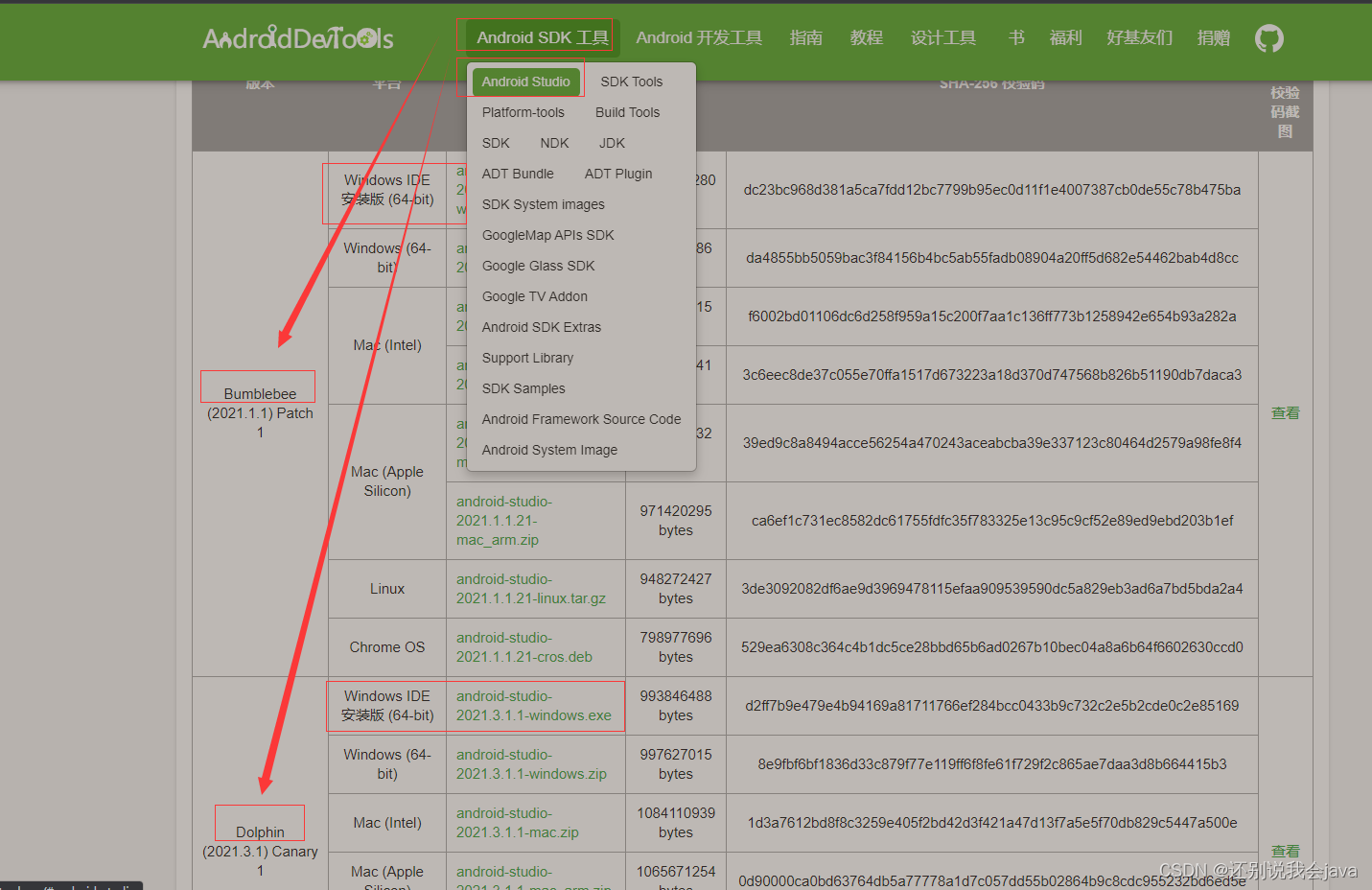Click the 971420295 bytes size cell
Screen dimensions: 1372x890
(x=676, y=521)
